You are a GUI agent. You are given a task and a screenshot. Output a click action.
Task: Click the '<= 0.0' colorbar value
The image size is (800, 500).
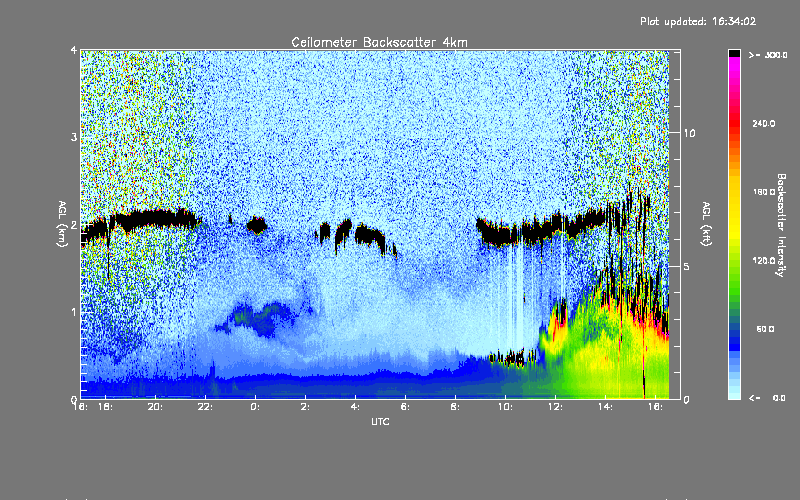coord(768,397)
